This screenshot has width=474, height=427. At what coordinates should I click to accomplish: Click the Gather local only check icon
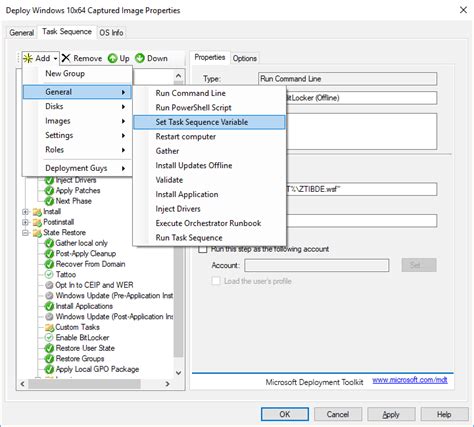click(49, 243)
